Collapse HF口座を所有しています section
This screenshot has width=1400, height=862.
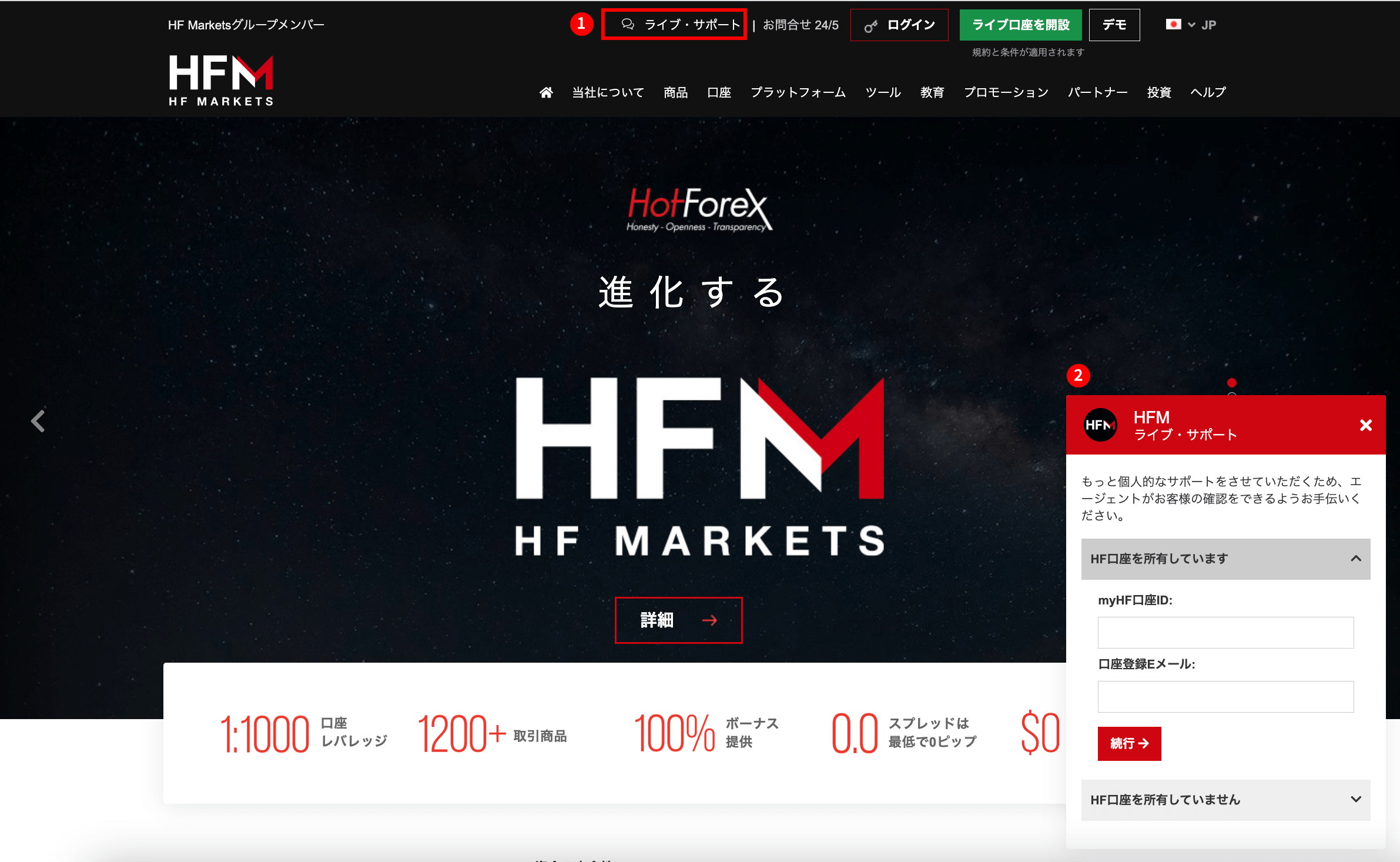[1226, 559]
